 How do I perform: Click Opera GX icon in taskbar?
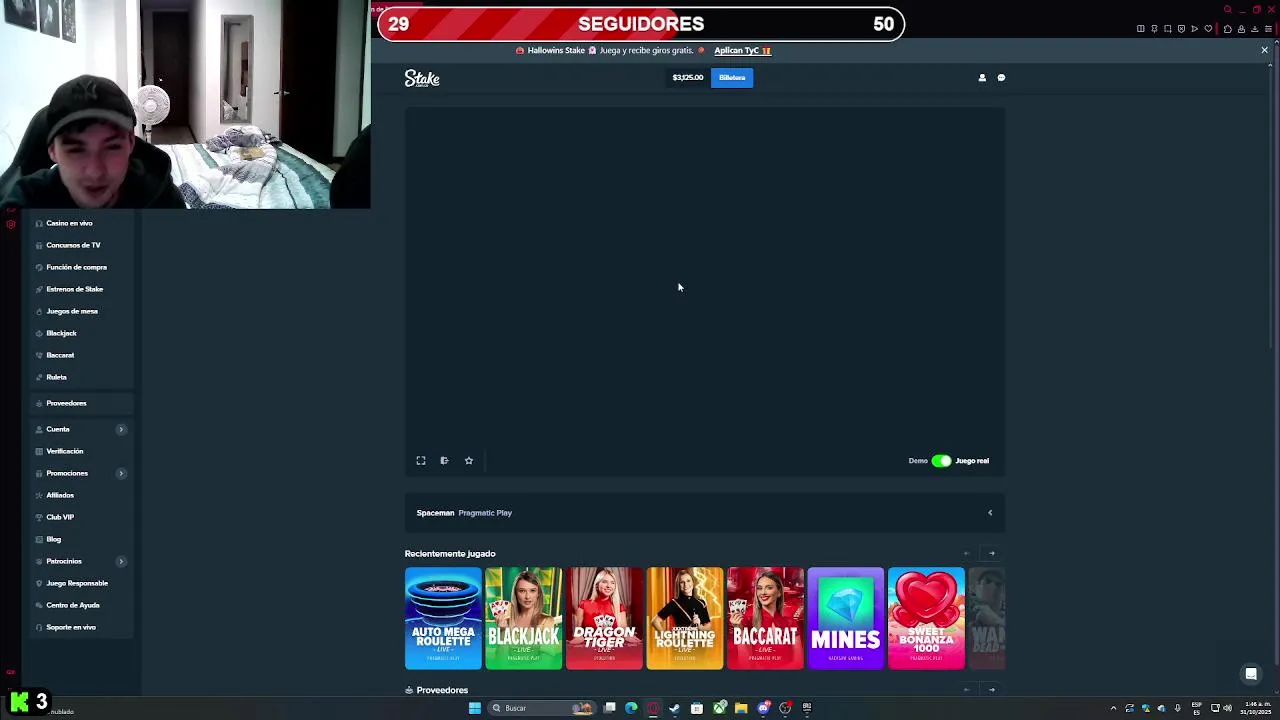(653, 708)
